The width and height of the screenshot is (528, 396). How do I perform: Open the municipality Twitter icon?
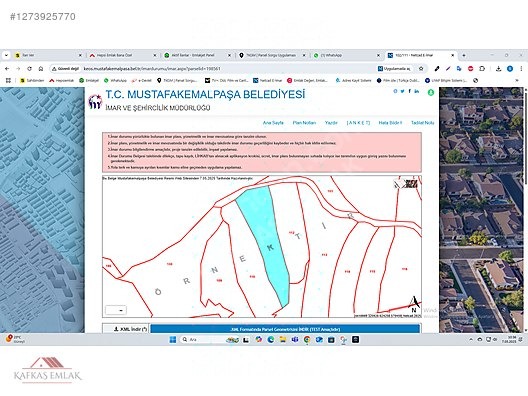[x=402, y=91]
